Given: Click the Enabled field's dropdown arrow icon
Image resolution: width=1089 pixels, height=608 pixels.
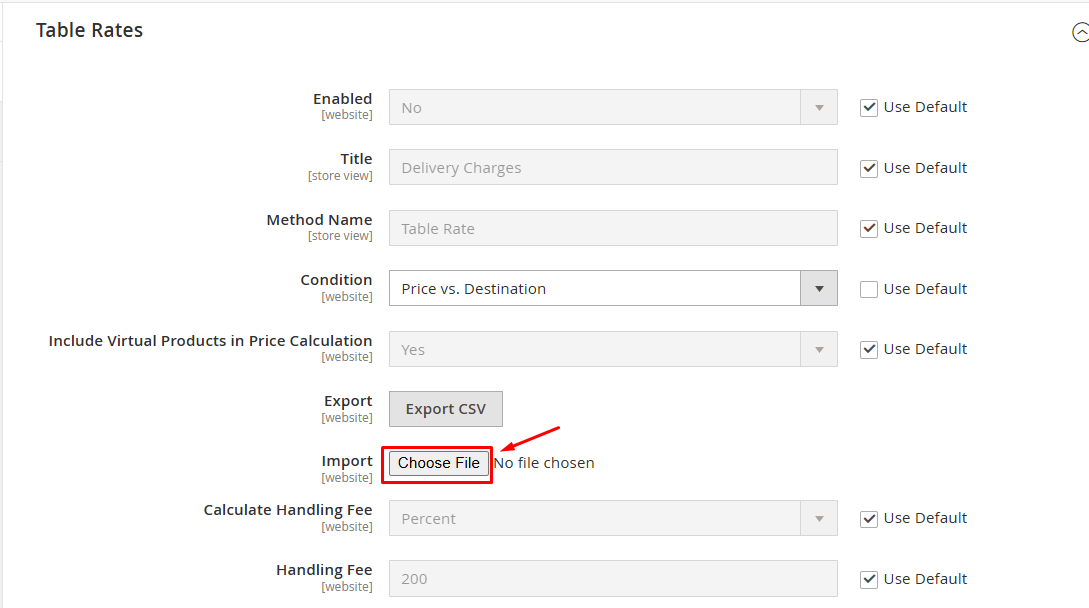Looking at the screenshot, I should 818,107.
